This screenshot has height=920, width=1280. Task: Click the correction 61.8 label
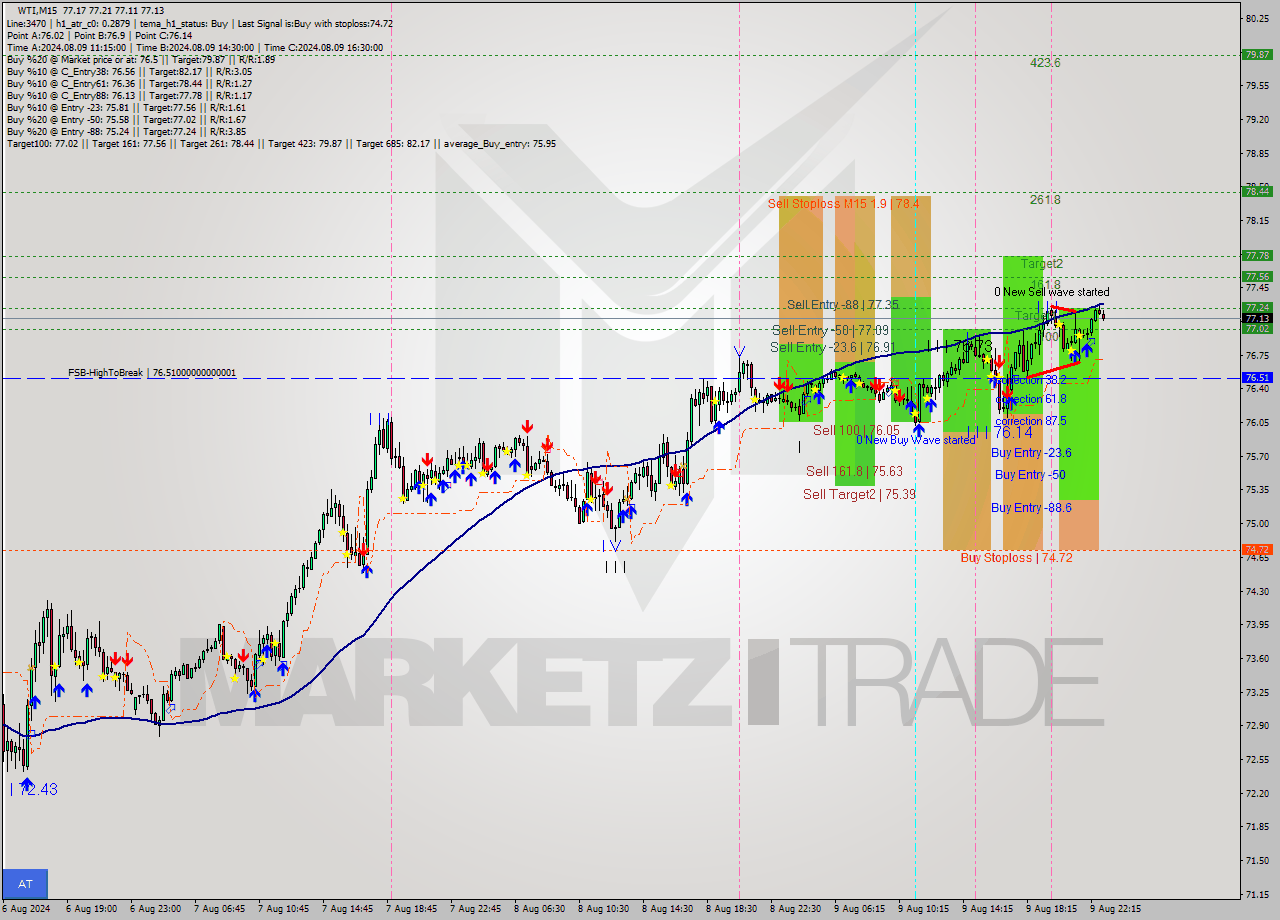(x=1031, y=399)
